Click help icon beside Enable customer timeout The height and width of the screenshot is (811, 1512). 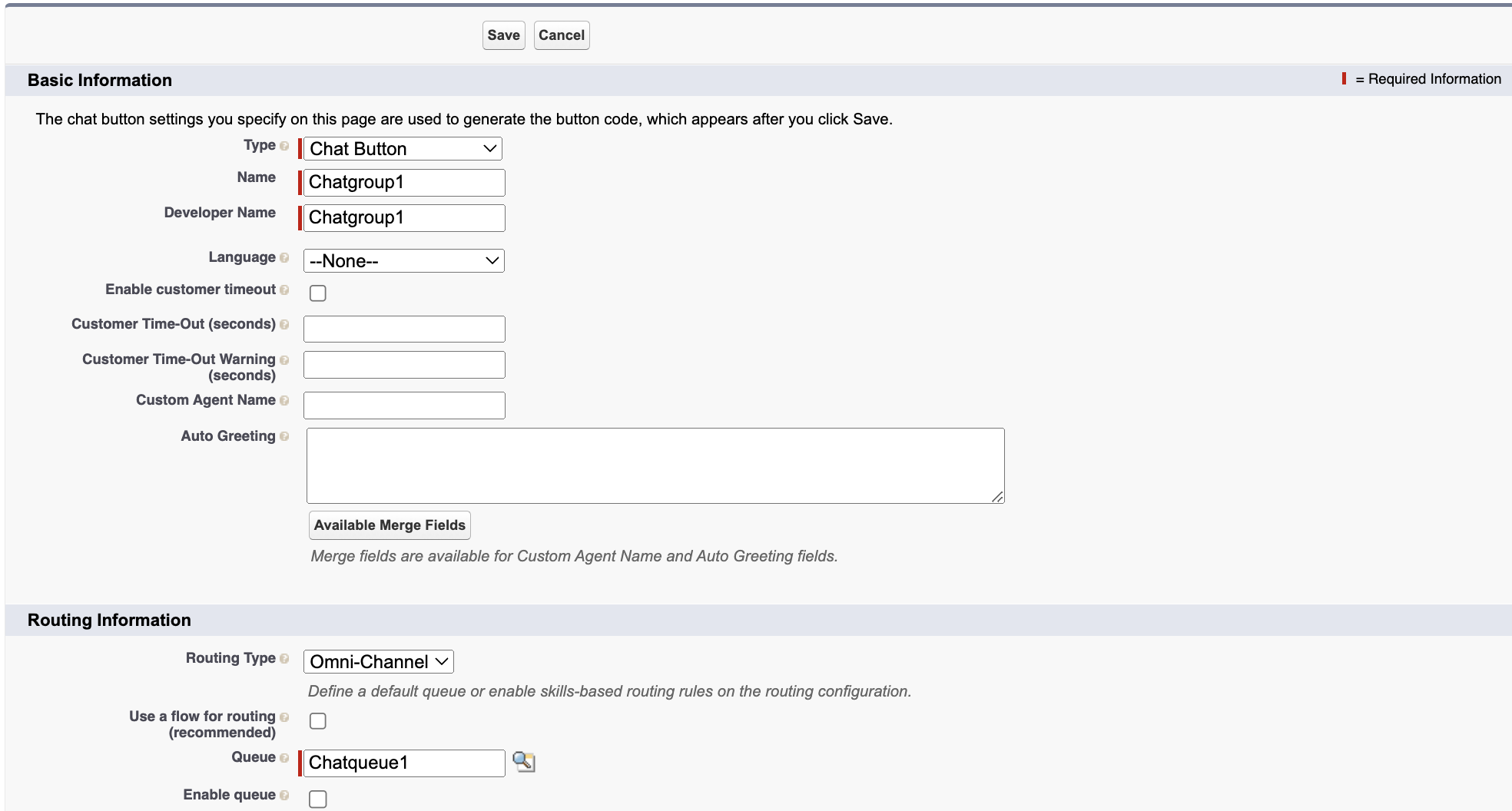pyautogui.click(x=284, y=290)
